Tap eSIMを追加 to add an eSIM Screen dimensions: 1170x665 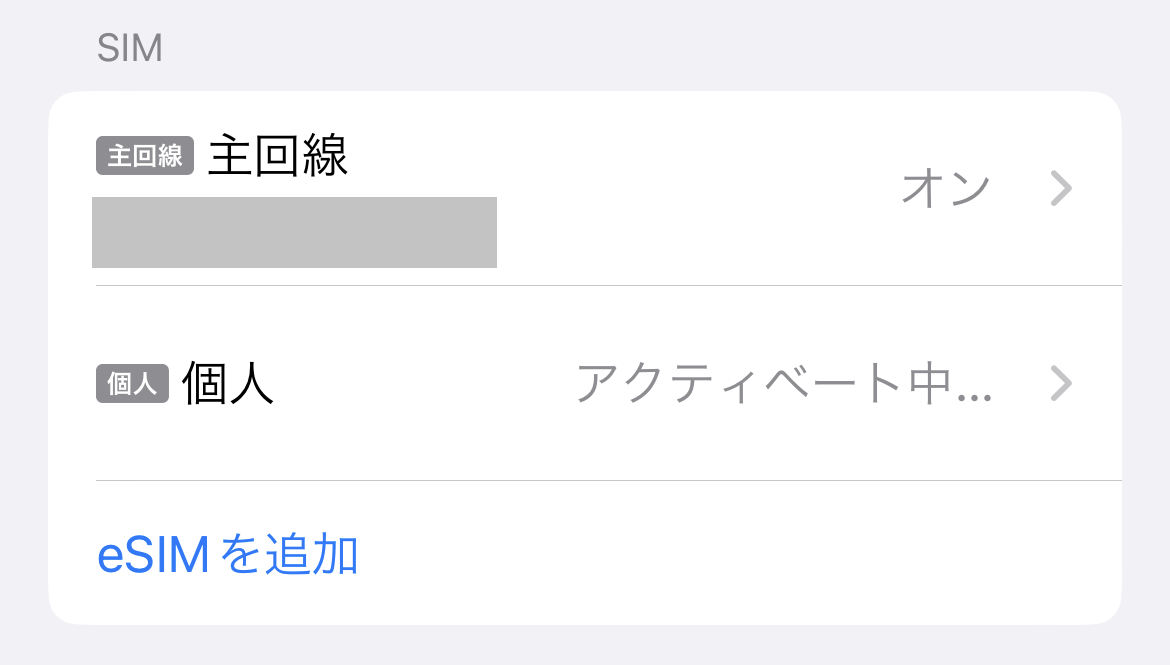228,556
